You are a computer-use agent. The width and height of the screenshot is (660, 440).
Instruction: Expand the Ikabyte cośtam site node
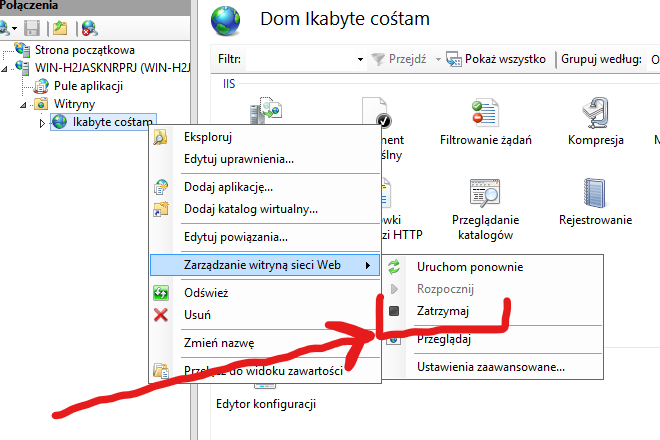[41, 123]
